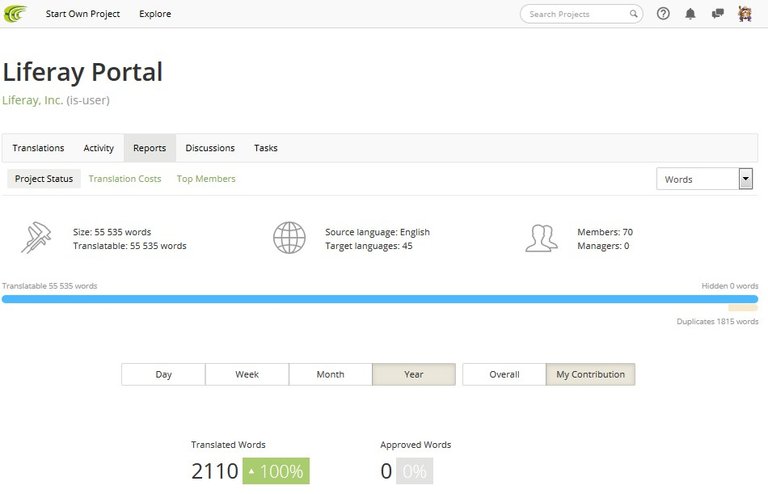Screen dimensions: 768x494
Task: Click the gray 0% approved badge
Action: tap(414, 471)
